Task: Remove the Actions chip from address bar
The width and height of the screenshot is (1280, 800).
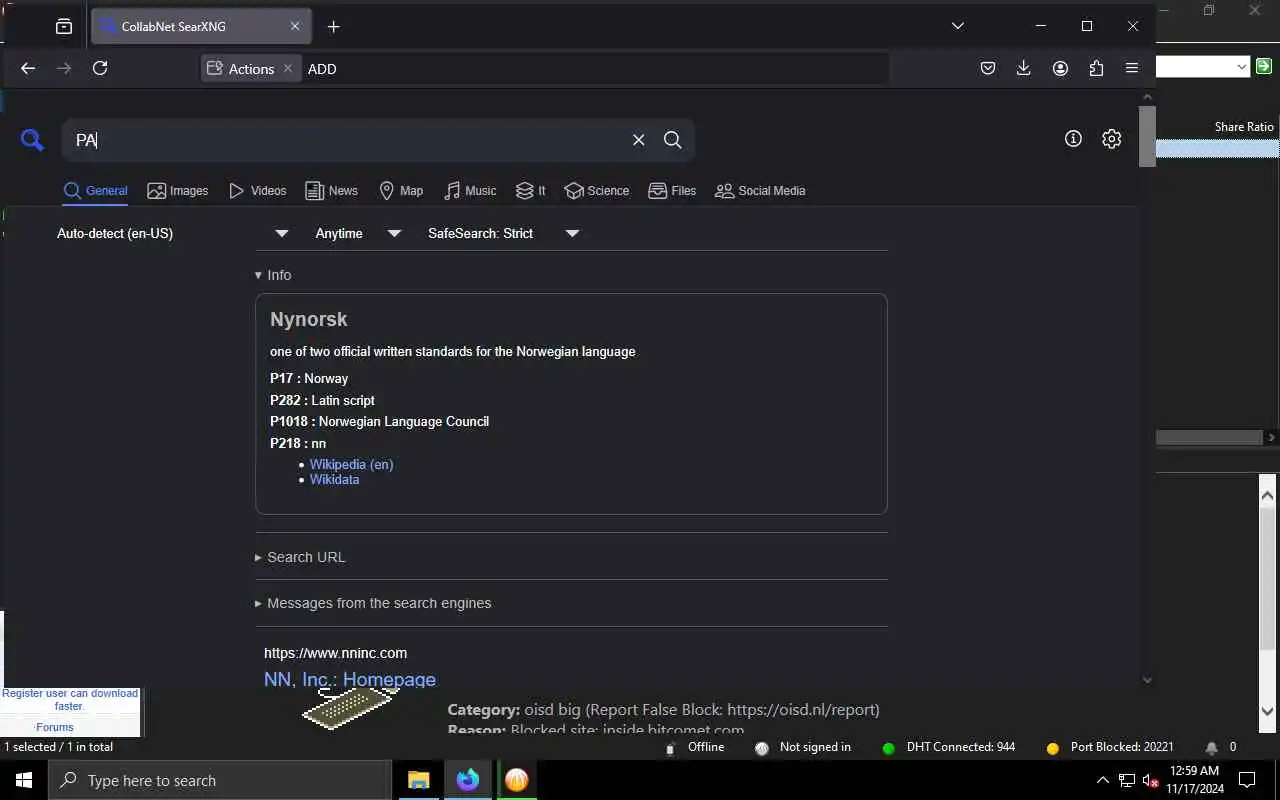Action: (287, 68)
